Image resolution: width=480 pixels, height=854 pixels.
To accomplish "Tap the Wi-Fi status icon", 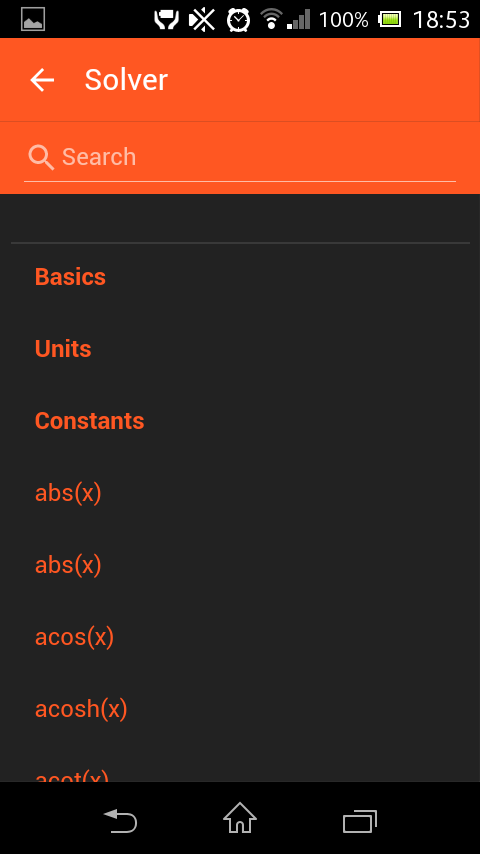I will 270,19.
